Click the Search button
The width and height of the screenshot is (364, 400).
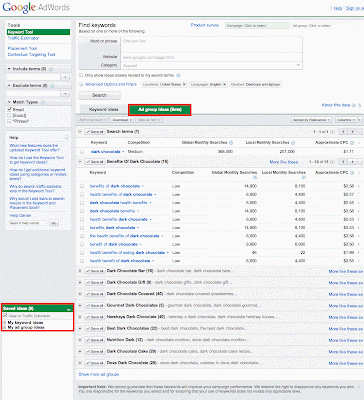pyautogui.click(x=99, y=95)
